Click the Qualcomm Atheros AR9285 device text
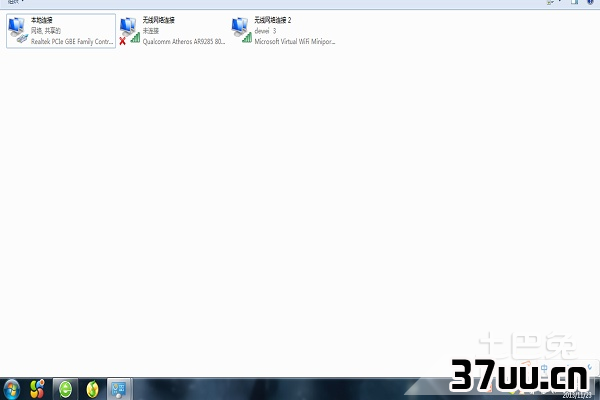 184,41
